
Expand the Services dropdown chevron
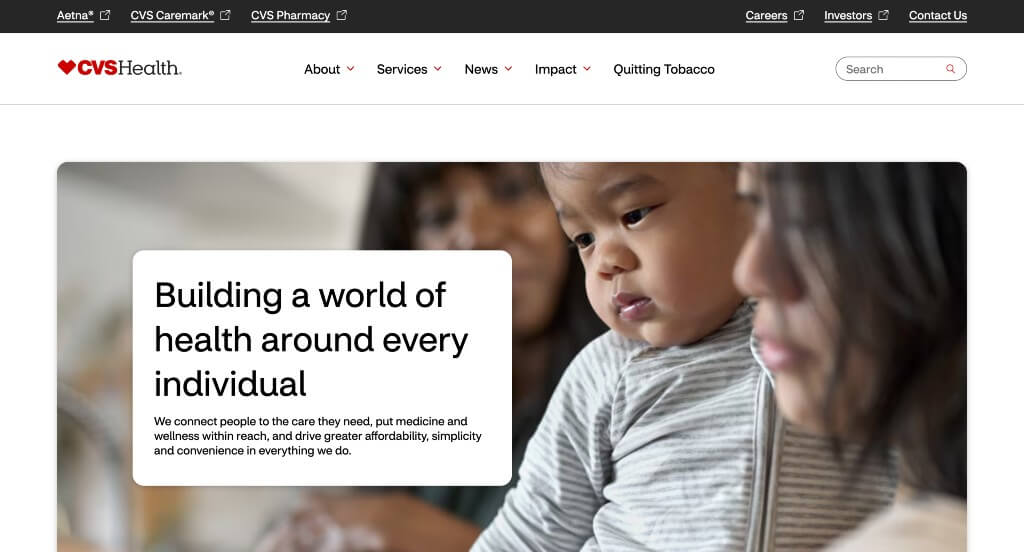pyautogui.click(x=438, y=69)
